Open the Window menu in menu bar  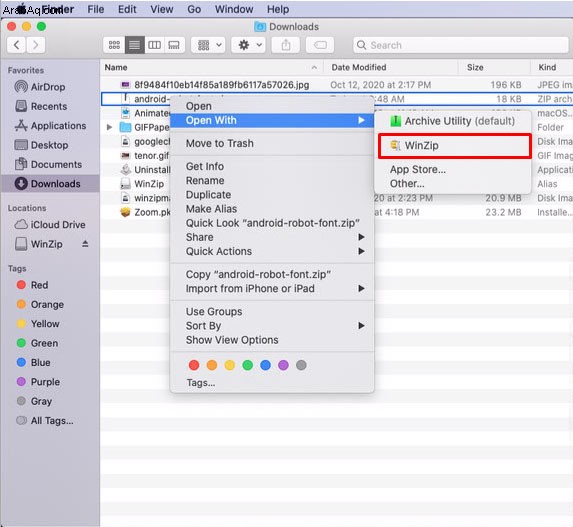(234, 9)
